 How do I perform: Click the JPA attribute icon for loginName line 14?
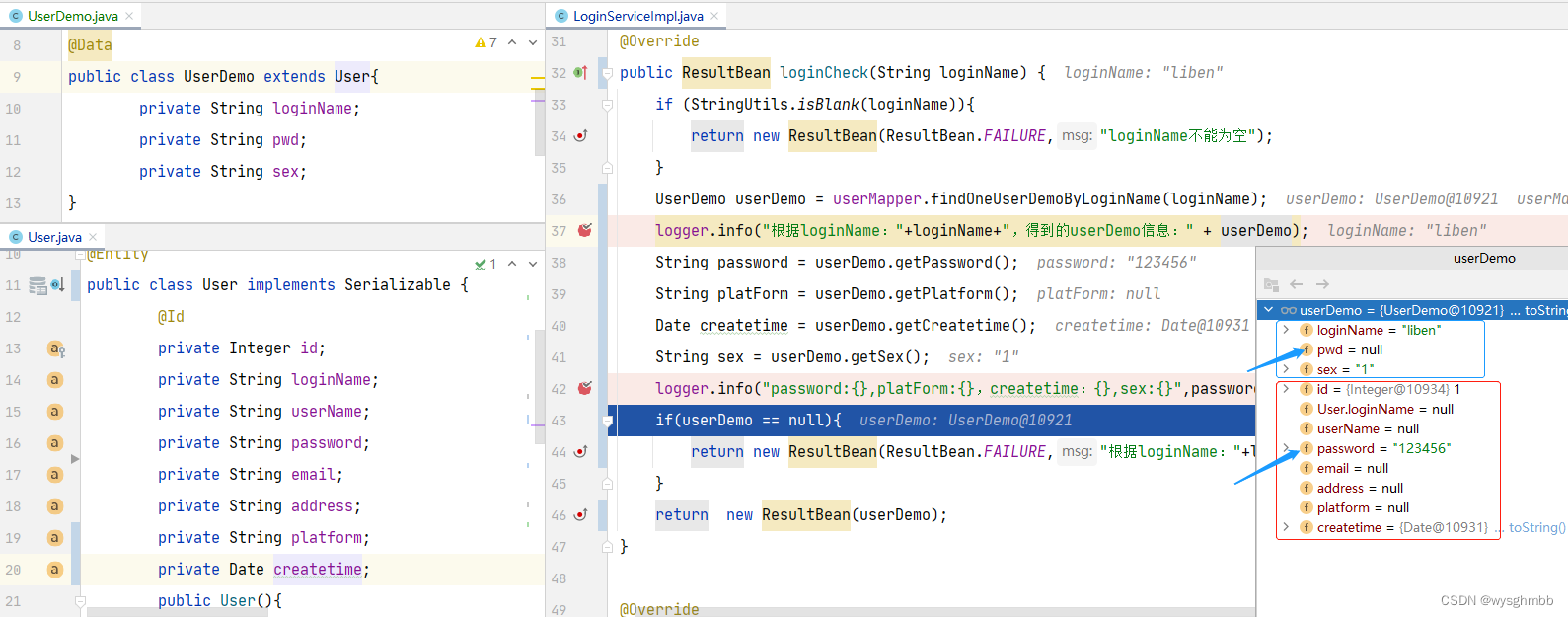(55, 380)
